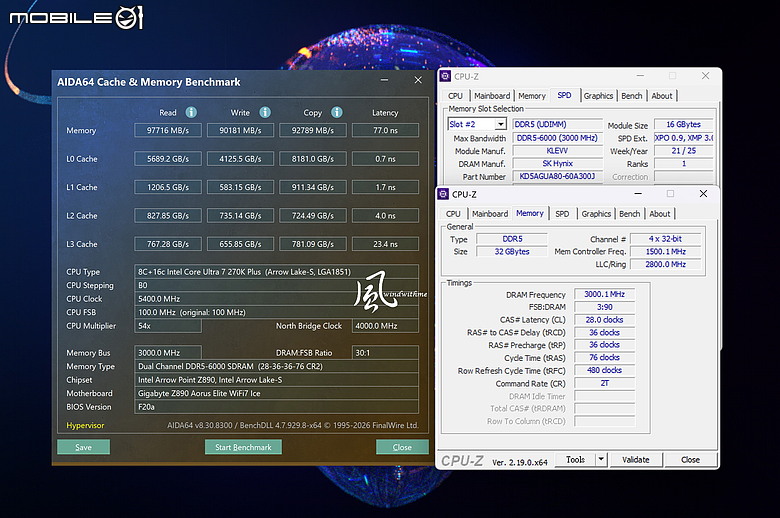Click Size value 32 GBytes in CPU-Z
This screenshot has width=780, height=518.
pyautogui.click(x=512, y=252)
